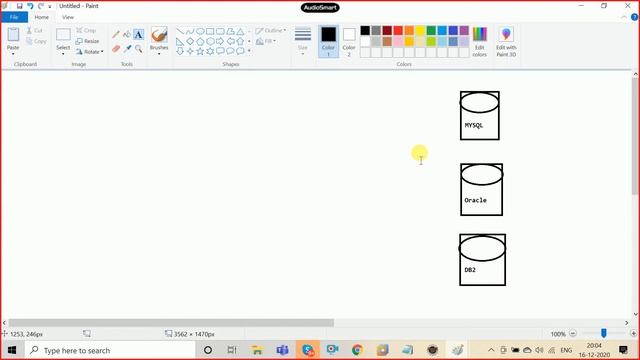
Task: Click the Resize button
Action: [x=87, y=41]
